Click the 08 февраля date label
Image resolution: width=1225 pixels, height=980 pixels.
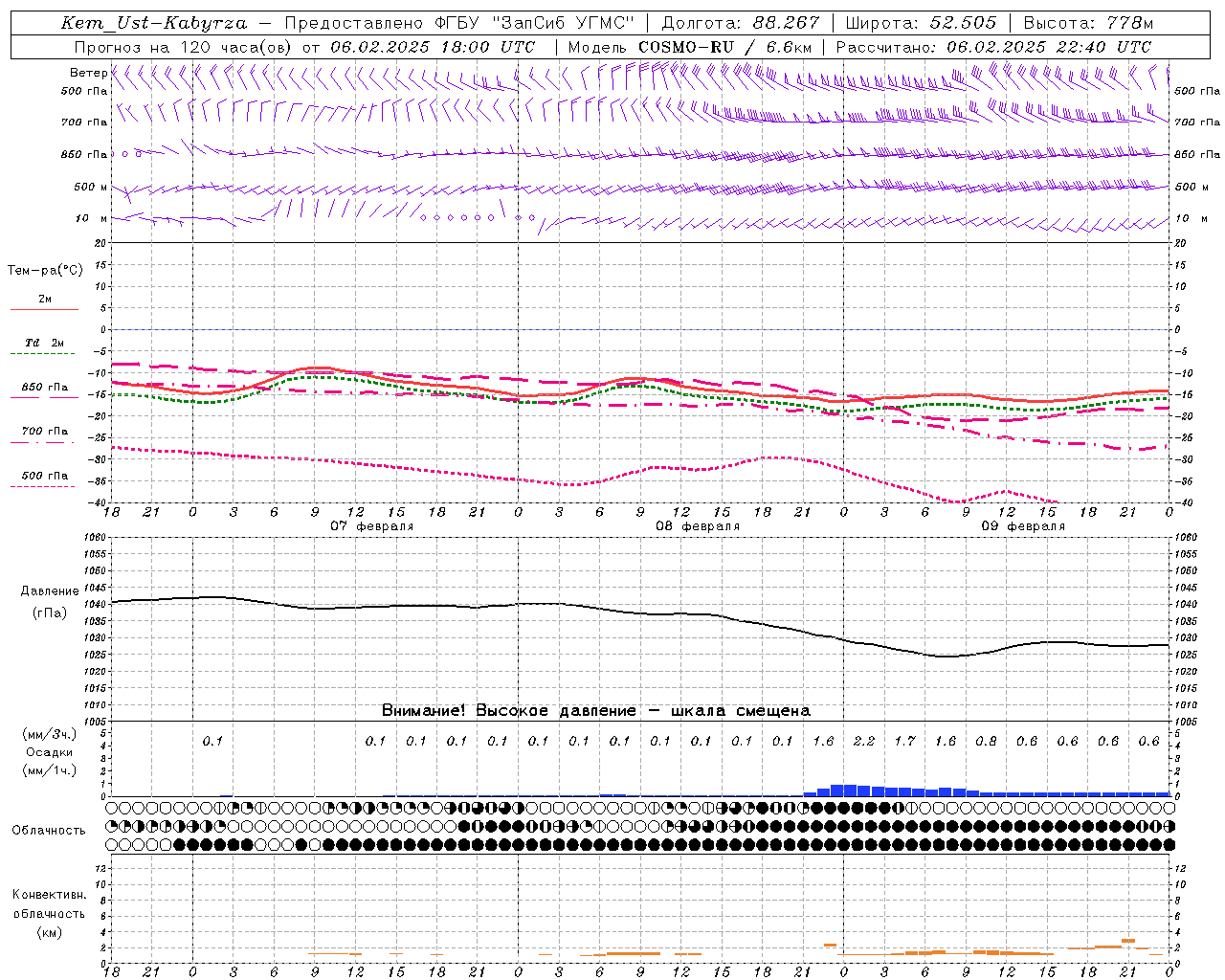pyautogui.click(x=698, y=526)
